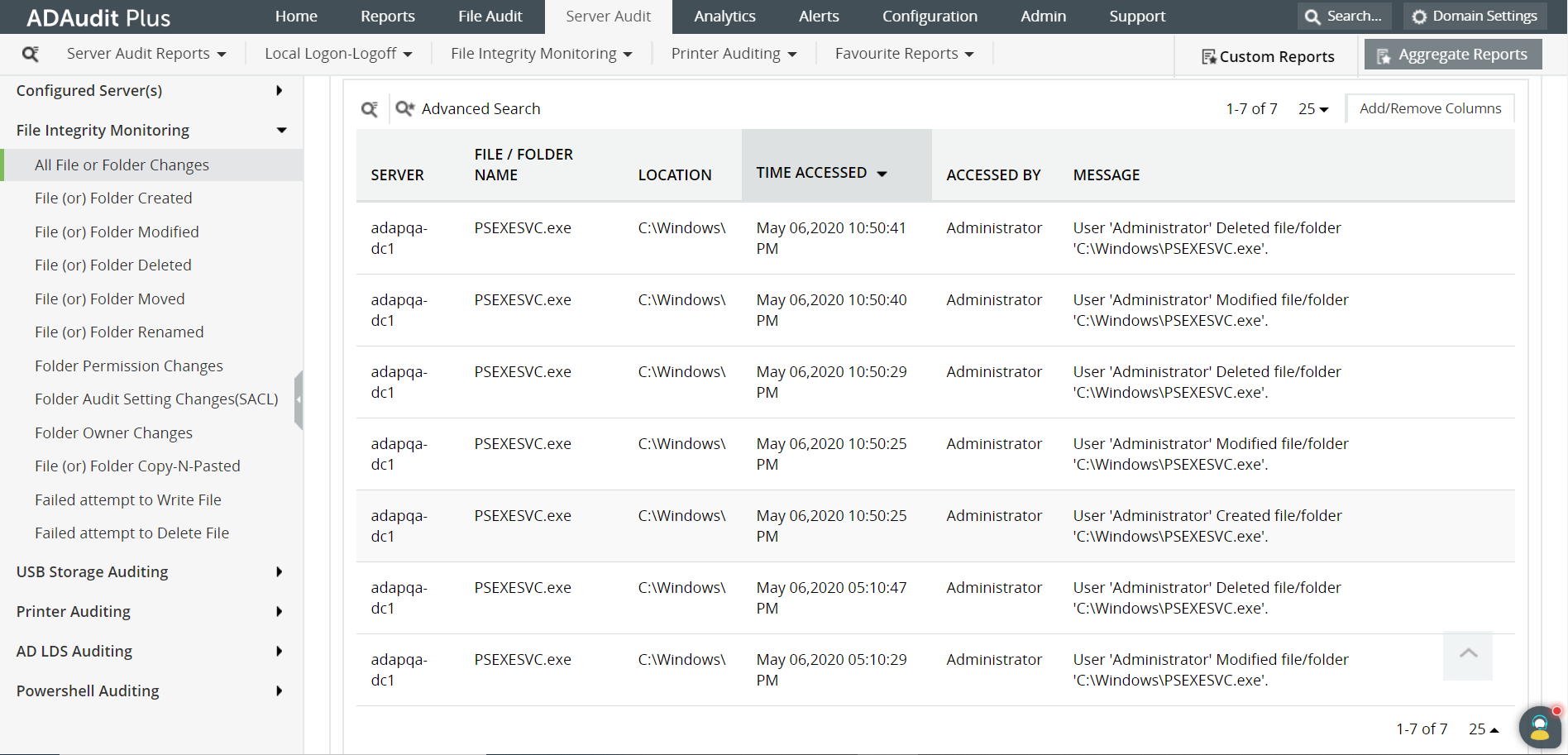This screenshot has width=1568, height=755.
Task: Select the Server Audit tab
Action: [x=609, y=17]
